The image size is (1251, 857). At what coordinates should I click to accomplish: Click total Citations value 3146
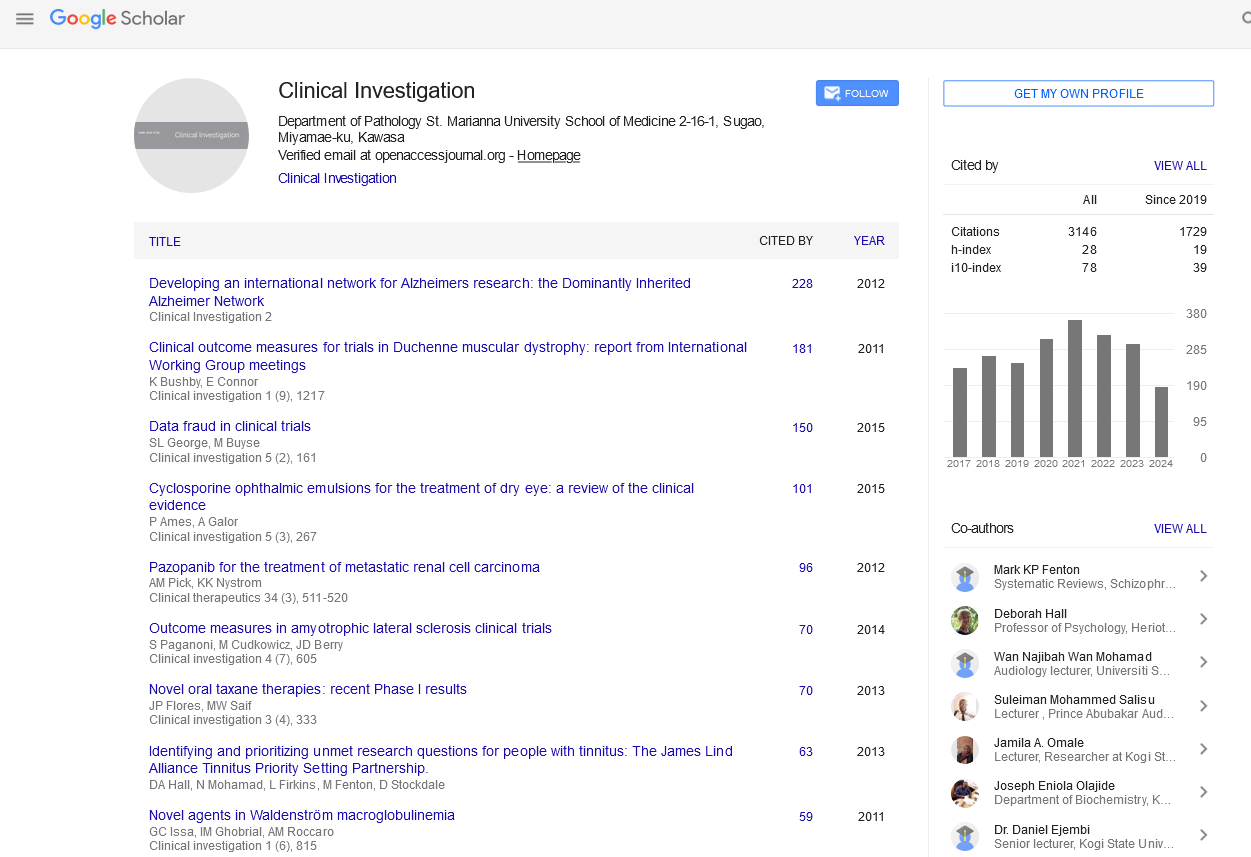pyautogui.click(x=1082, y=232)
